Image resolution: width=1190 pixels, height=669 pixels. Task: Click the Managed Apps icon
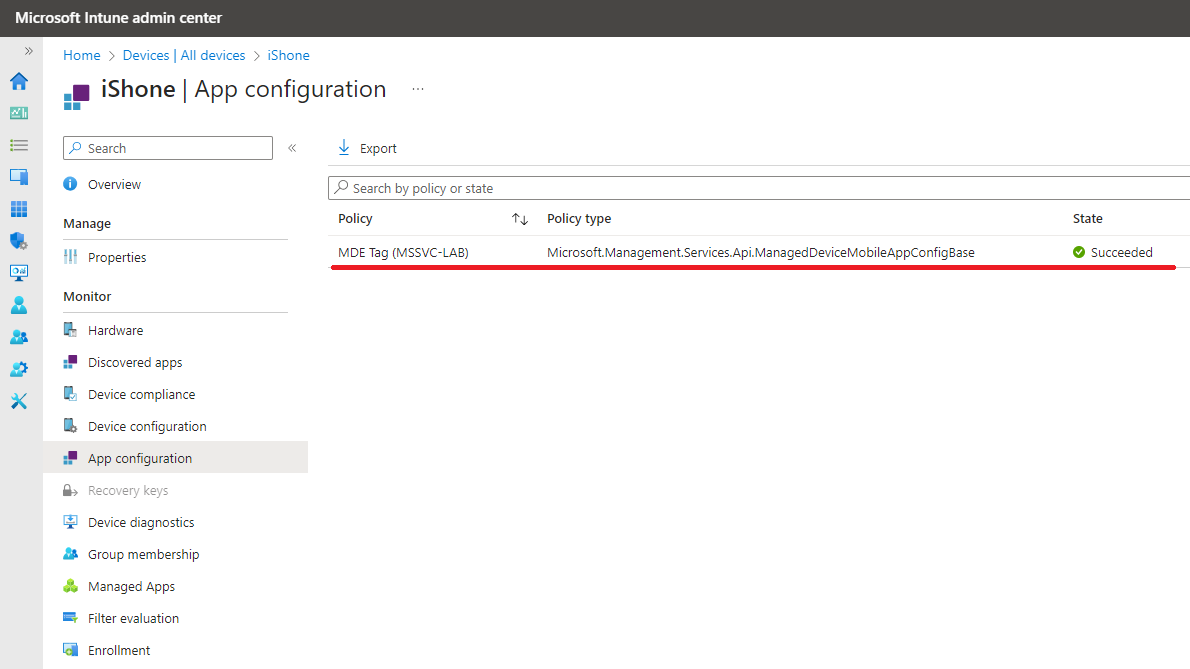[x=71, y=586]
